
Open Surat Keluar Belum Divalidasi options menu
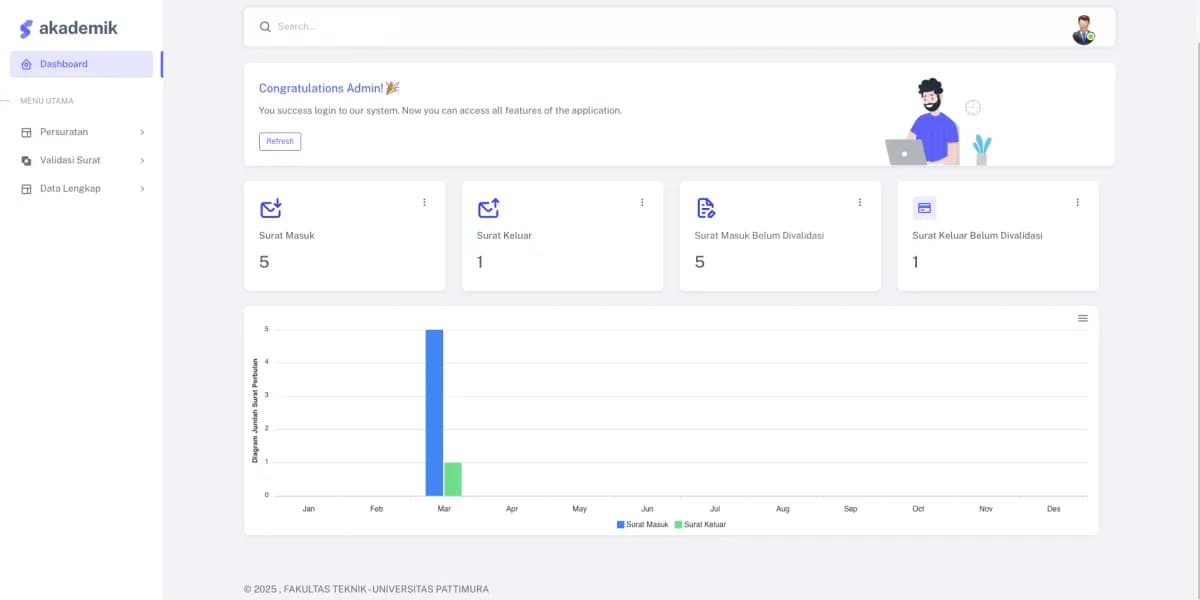point(1078,202)
